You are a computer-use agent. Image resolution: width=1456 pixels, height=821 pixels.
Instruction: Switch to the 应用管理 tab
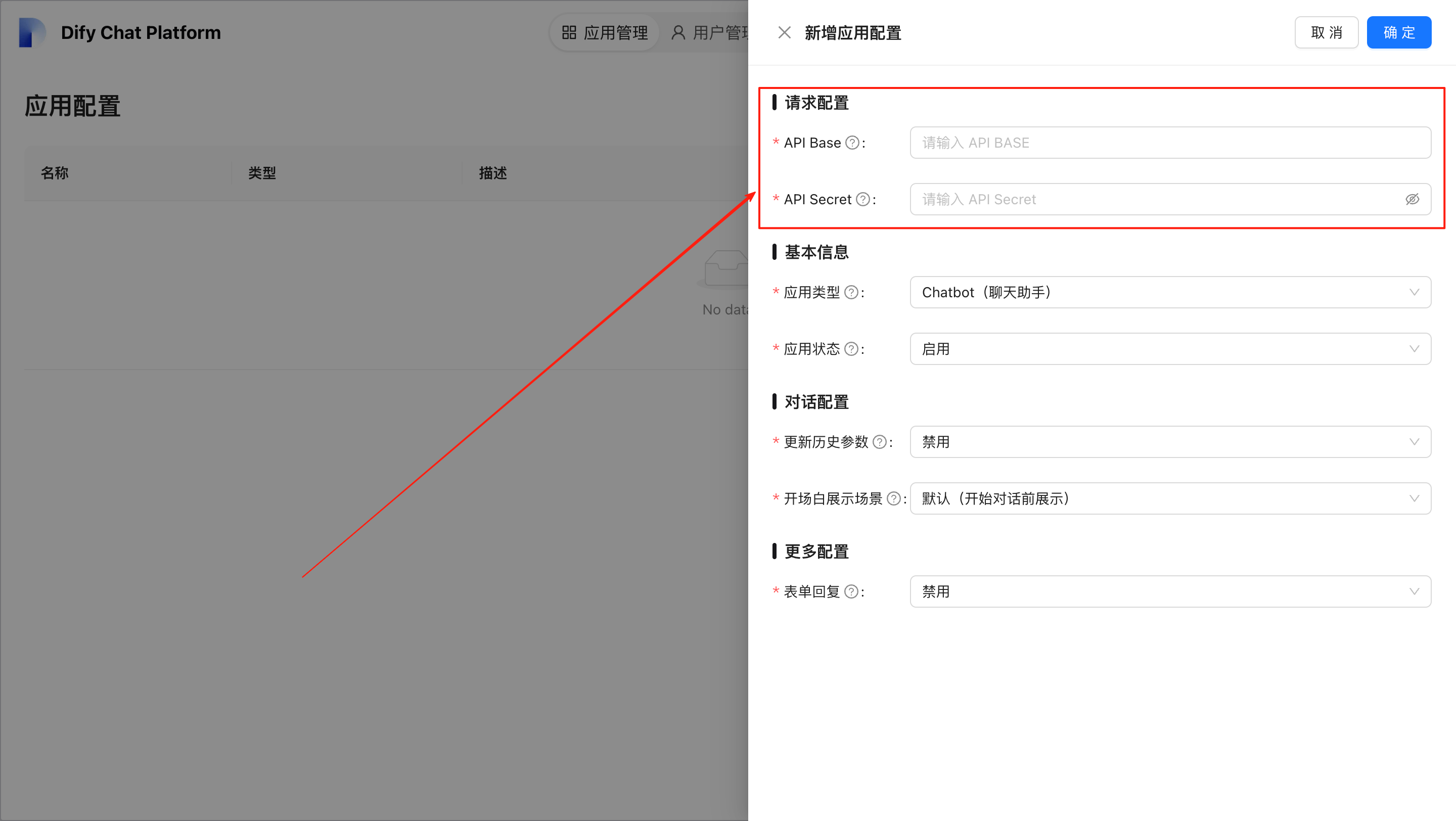click(x=604, y=32)
